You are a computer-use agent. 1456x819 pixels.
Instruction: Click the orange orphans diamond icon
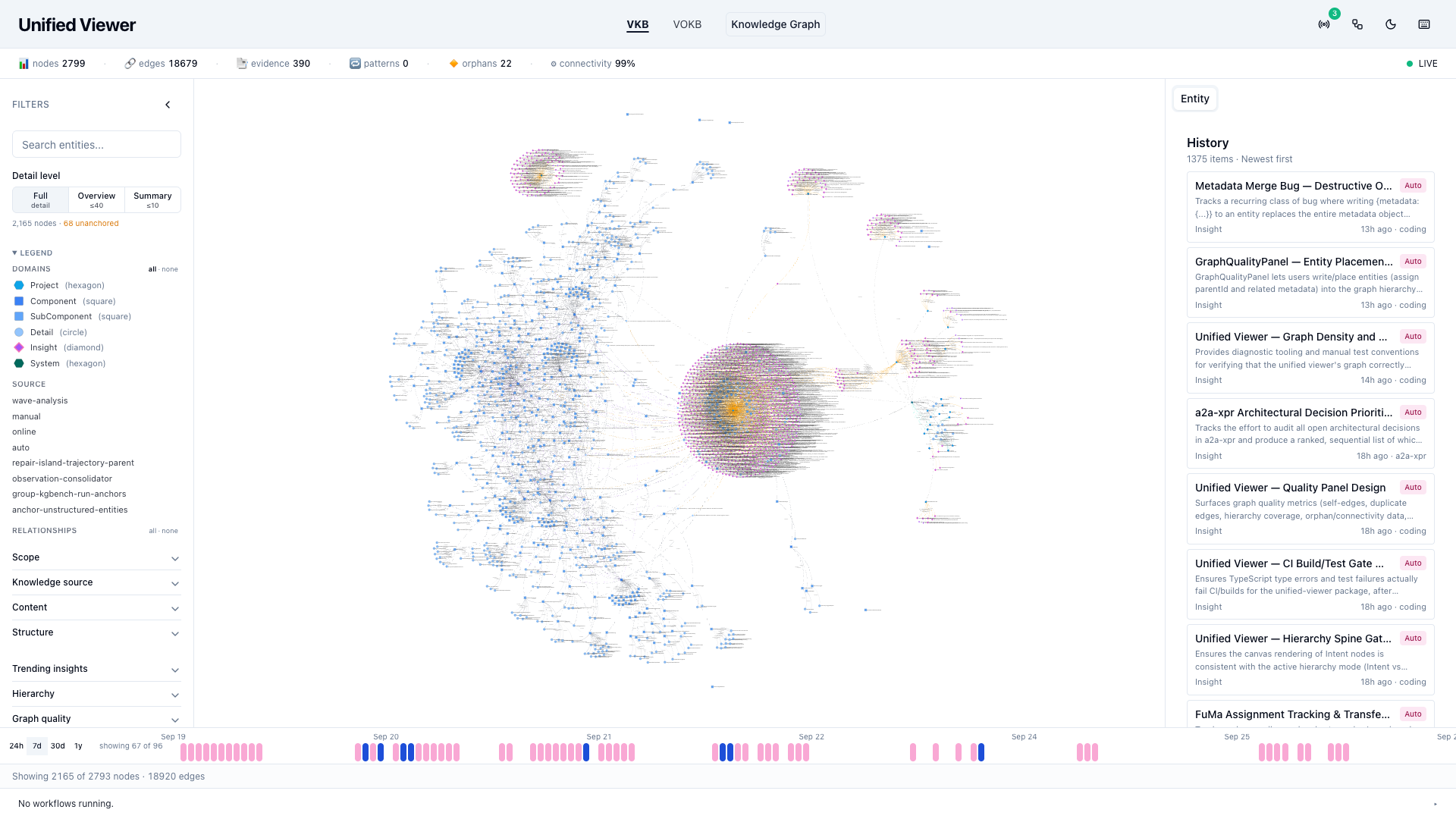453,64
